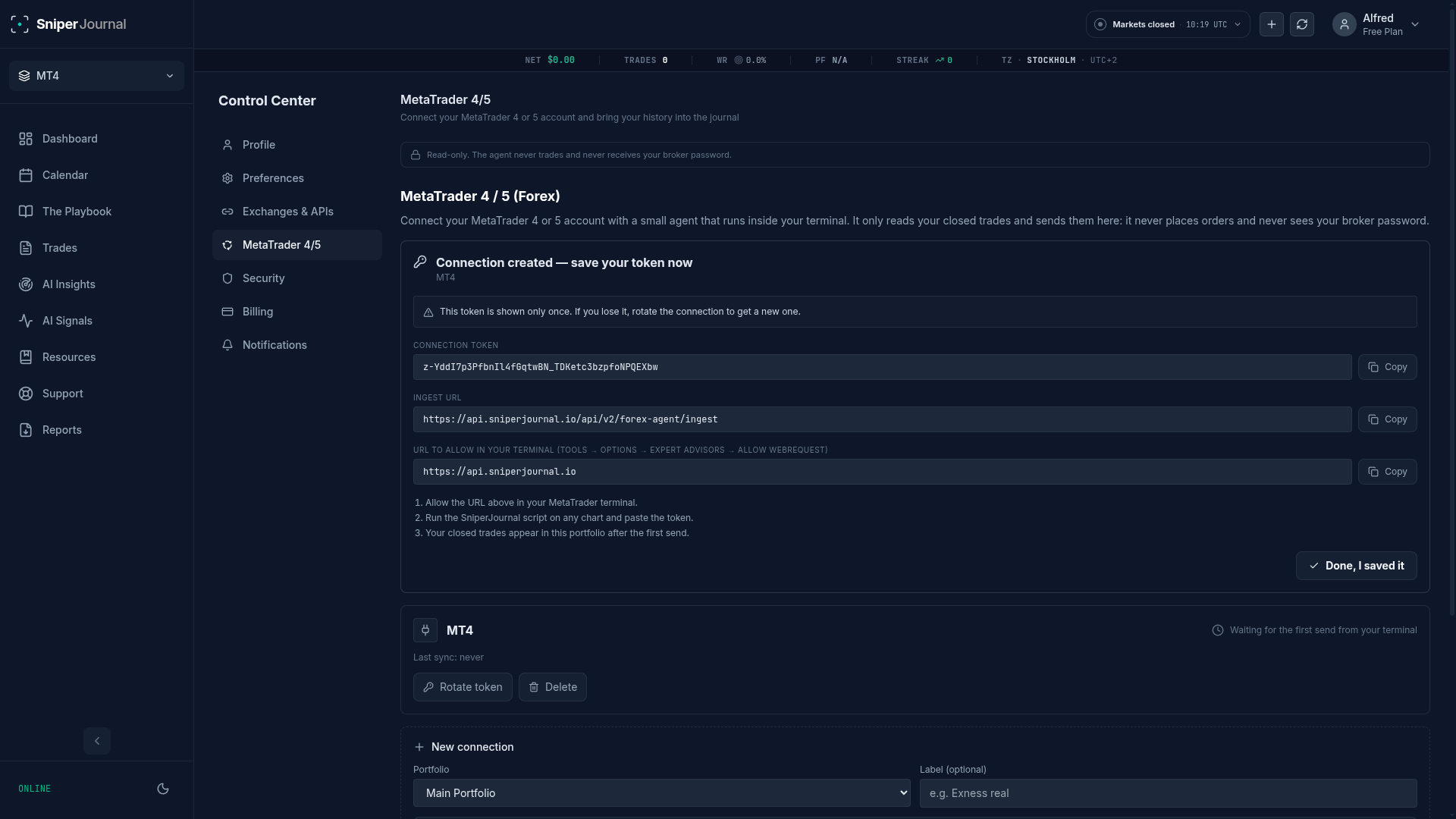This screenshot has height=819, width=1456.
Task: Click the Reports document icon
Action: [x=26, y=430]
